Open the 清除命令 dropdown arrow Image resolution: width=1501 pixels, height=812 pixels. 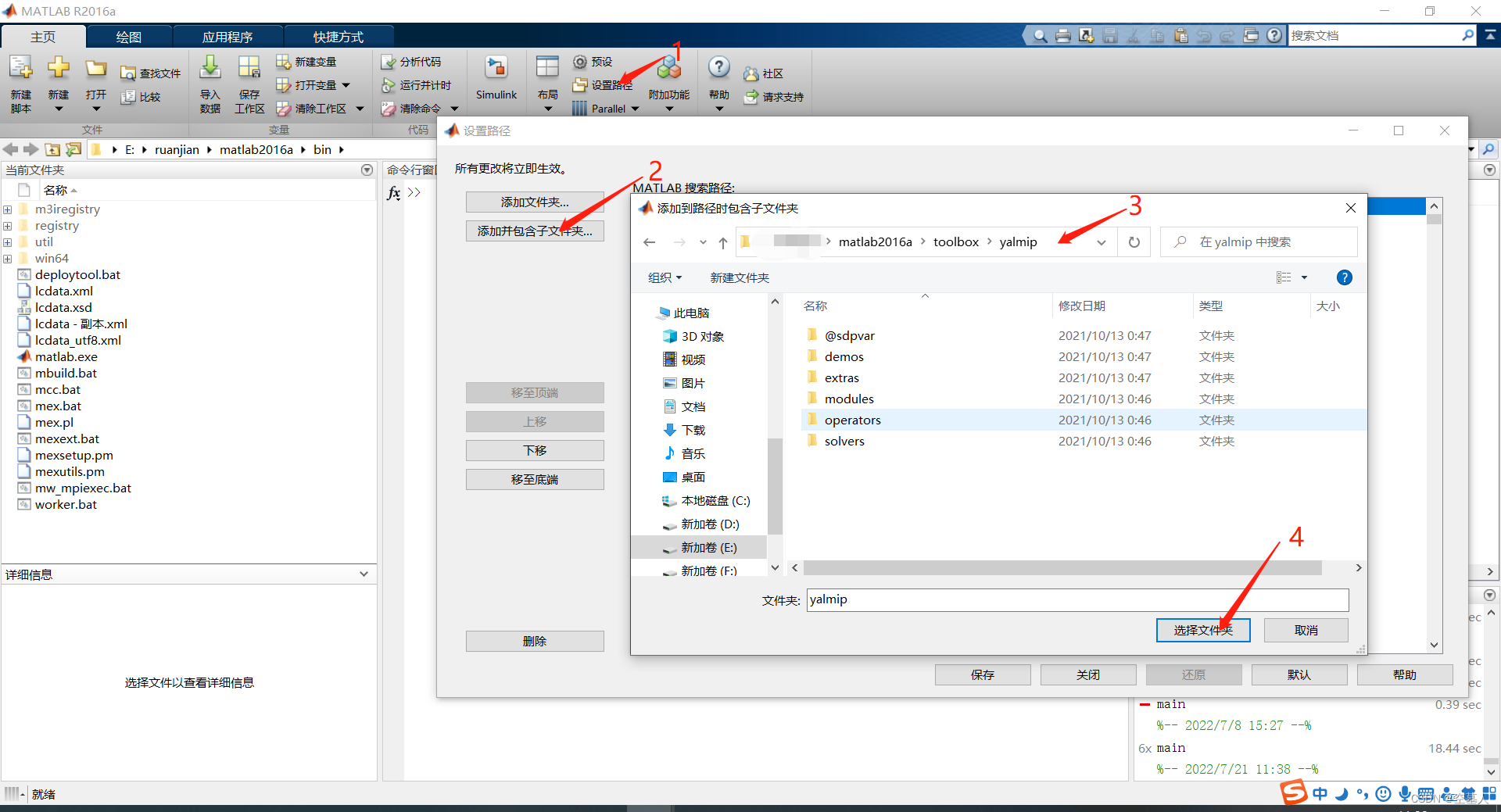coord(454,109)
